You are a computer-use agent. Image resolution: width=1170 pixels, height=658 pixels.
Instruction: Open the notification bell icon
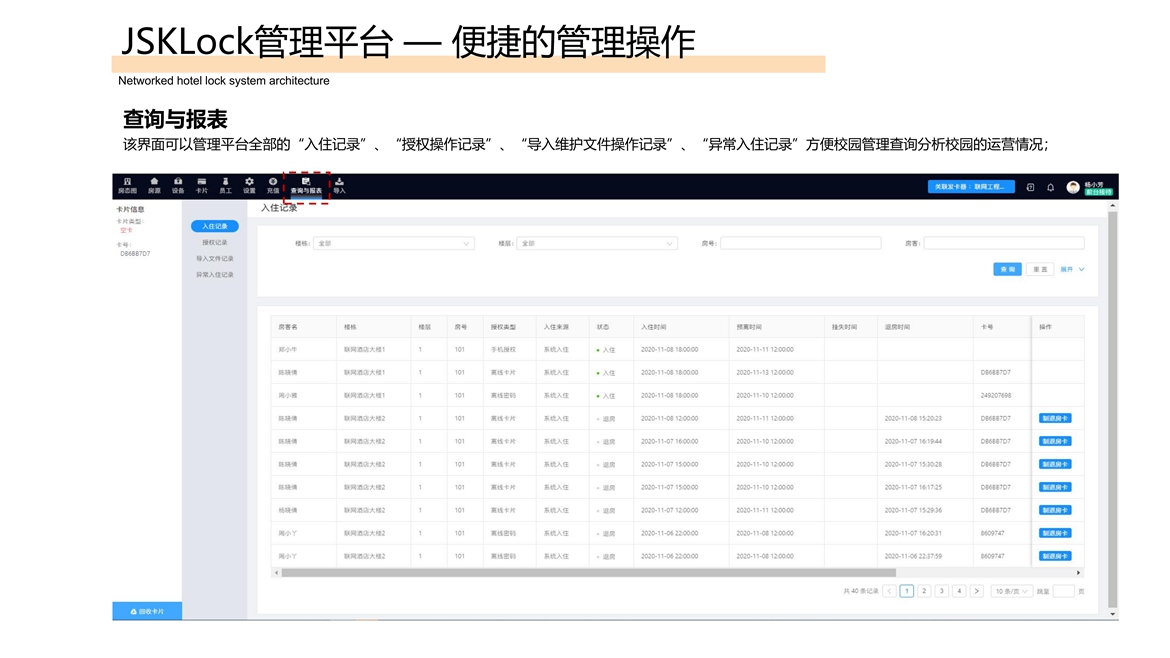[1051, 187]
